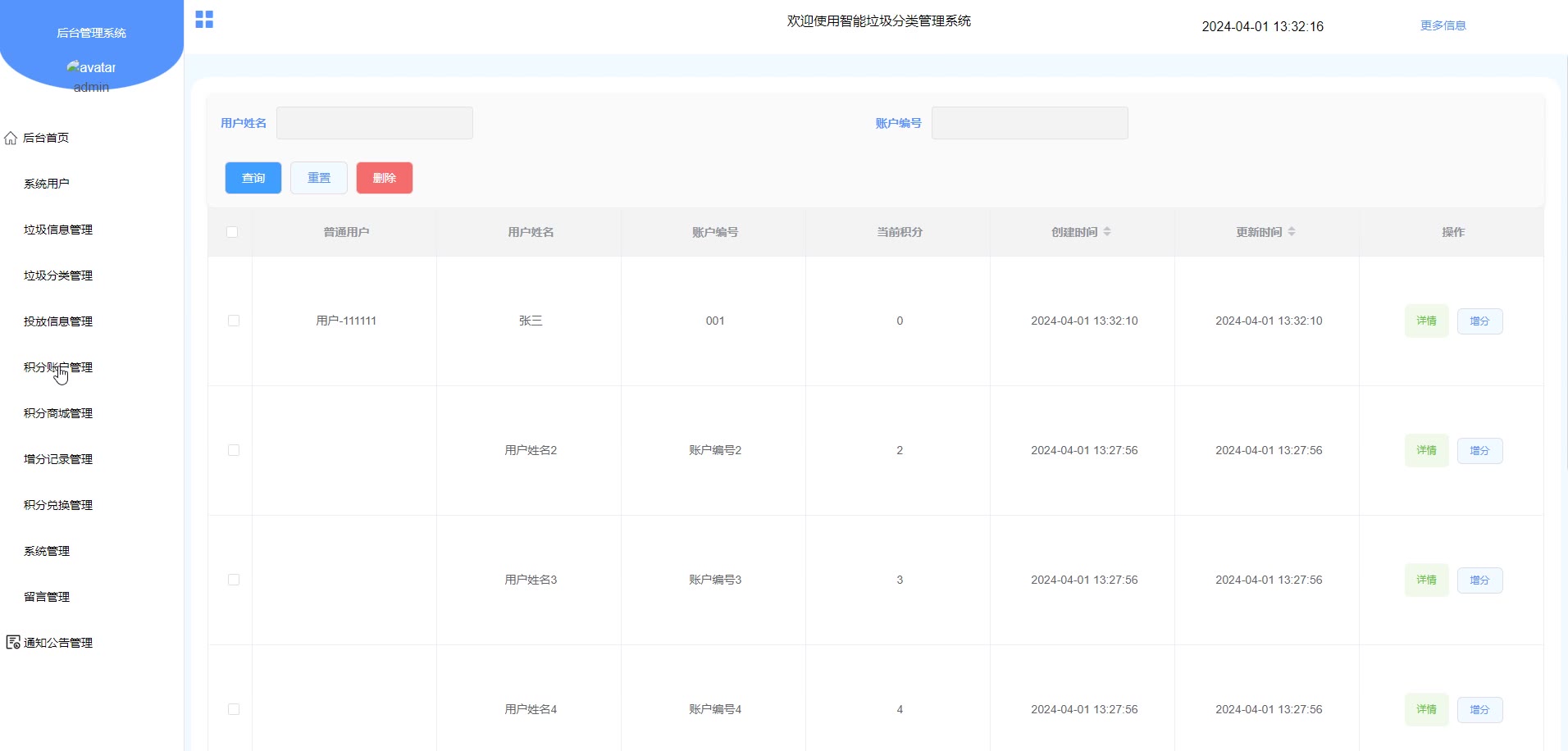Check the row for 用户姓名4

234,709
